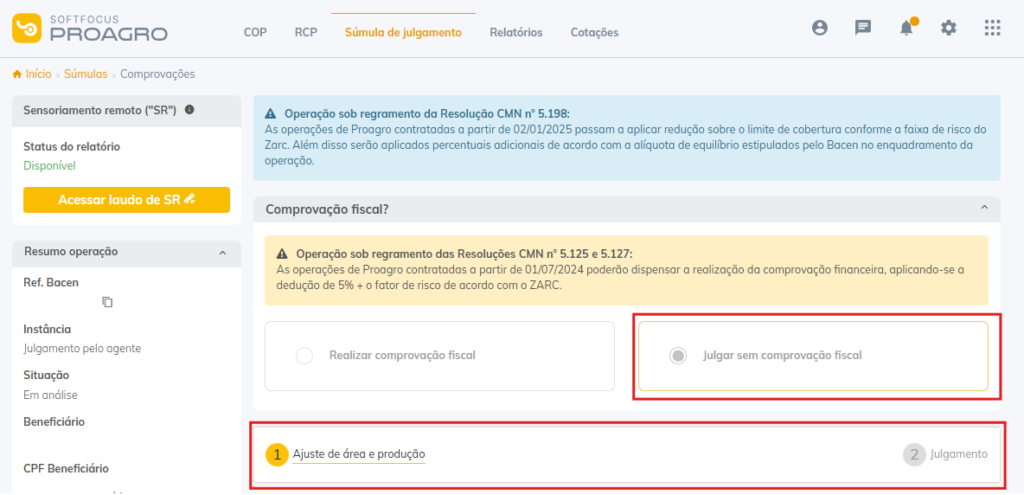The image size is (1024, 495).
Task: Check the notifications bell
Action: 906,28
